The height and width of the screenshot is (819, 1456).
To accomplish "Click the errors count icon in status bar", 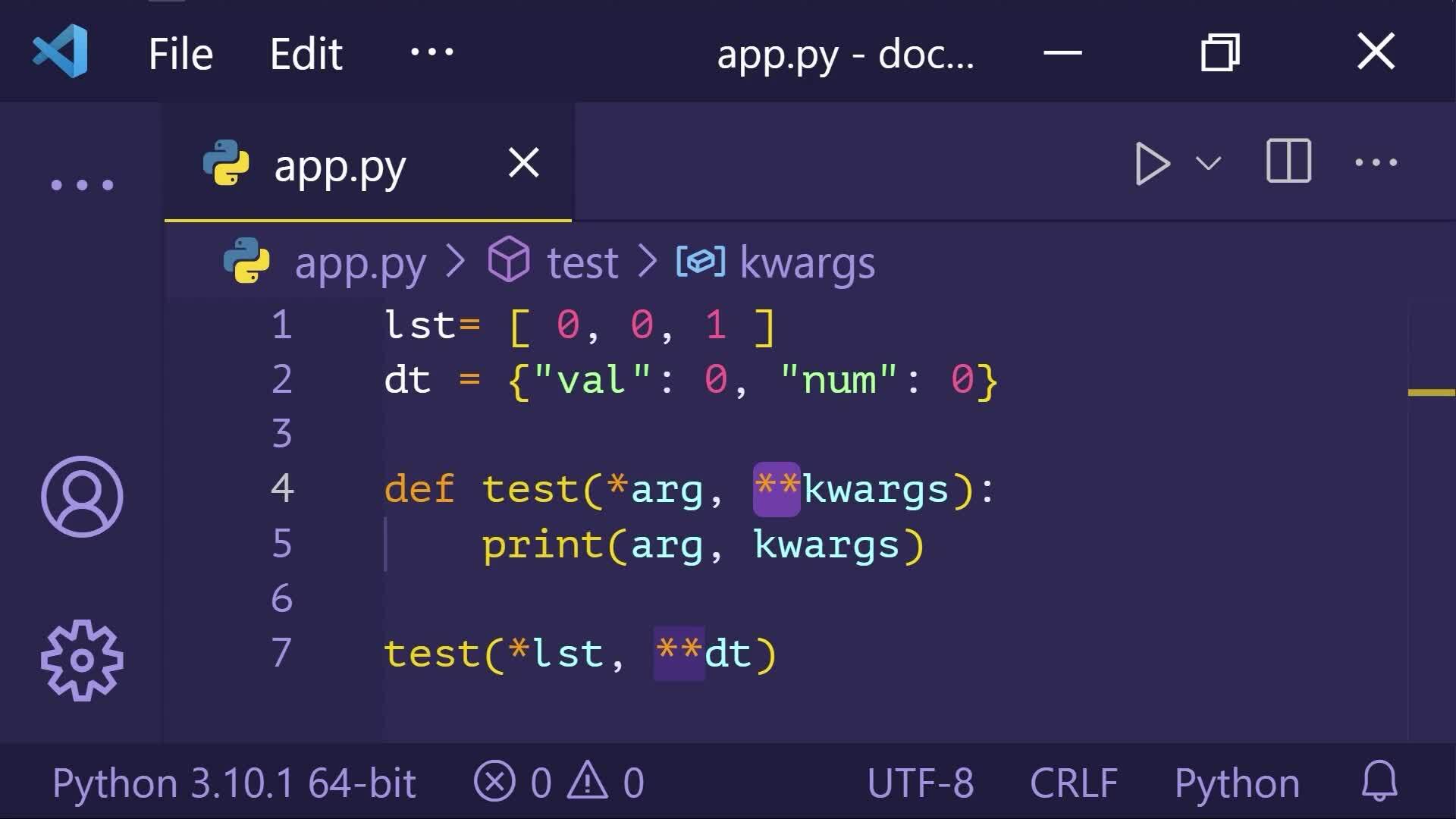I will coord(495,782).
